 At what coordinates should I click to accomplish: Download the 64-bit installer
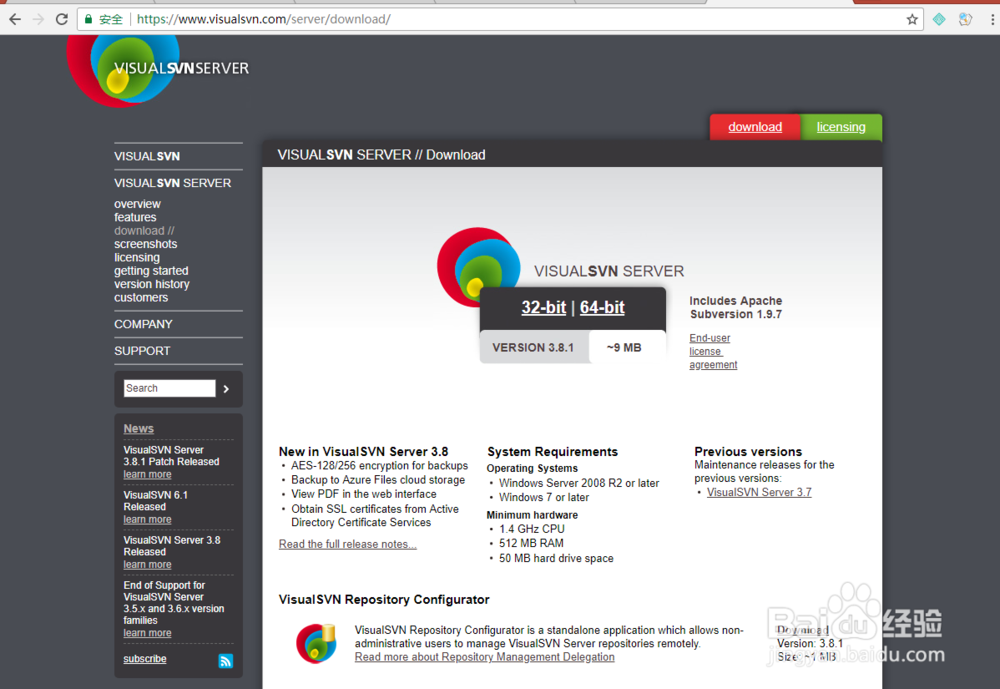(602, 307)
